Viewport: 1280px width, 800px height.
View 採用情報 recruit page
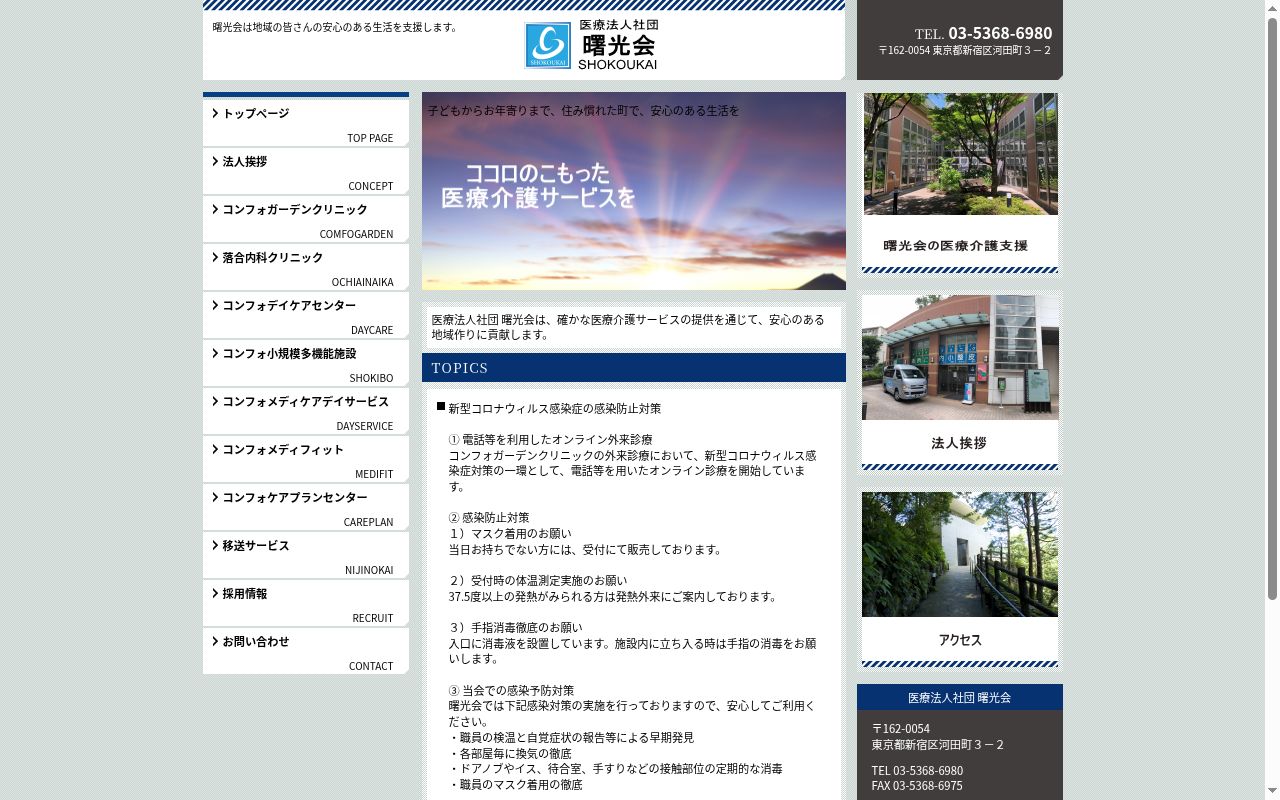306,604
